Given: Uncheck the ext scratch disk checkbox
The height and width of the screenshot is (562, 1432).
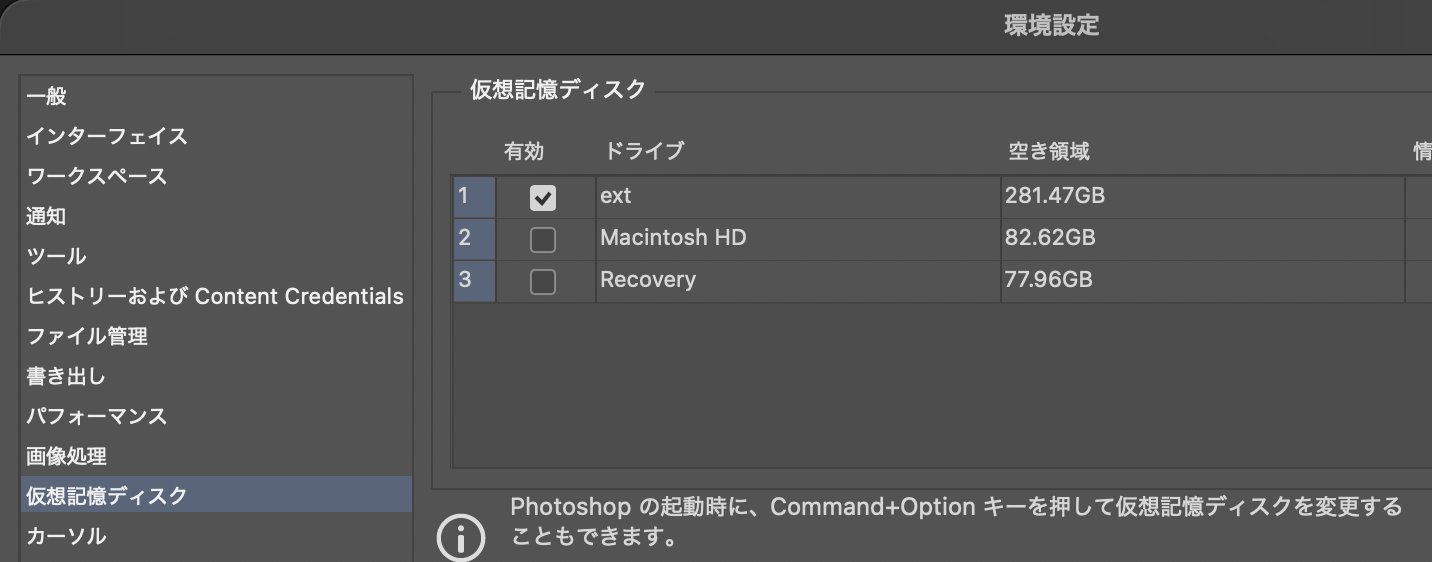Looking at the screenshot, I should point(543,198).
